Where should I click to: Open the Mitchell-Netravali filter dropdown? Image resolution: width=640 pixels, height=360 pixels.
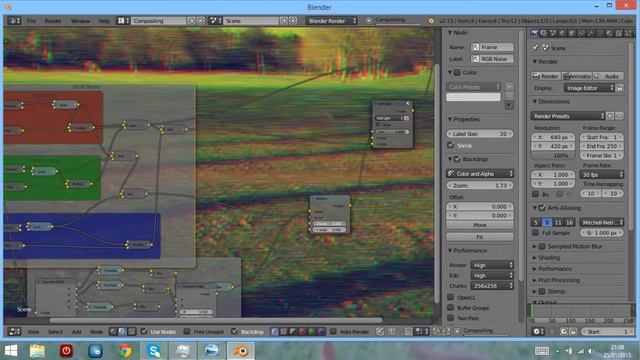[x=602, y=222]
